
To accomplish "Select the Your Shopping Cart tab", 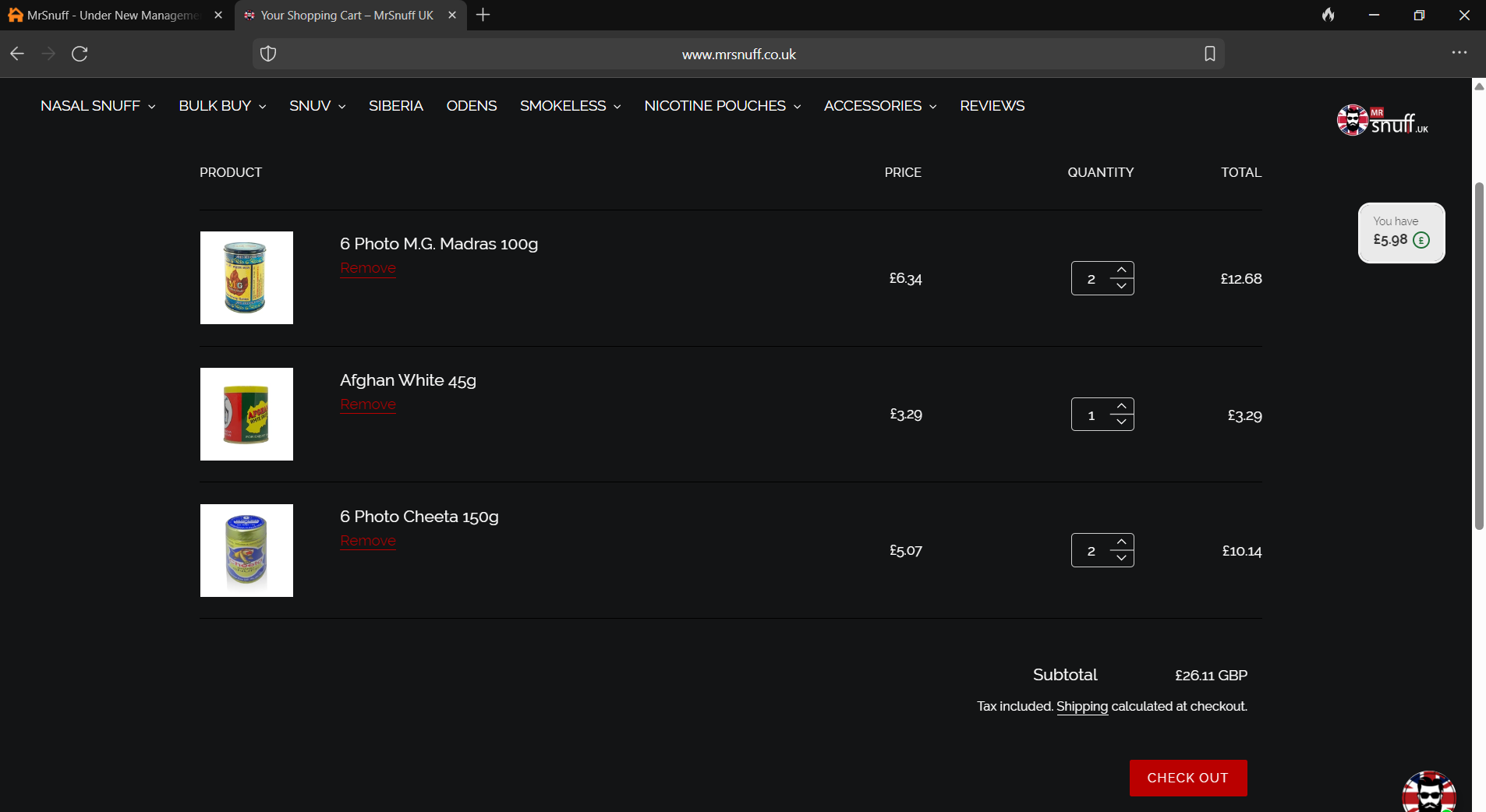I will 351,15.
